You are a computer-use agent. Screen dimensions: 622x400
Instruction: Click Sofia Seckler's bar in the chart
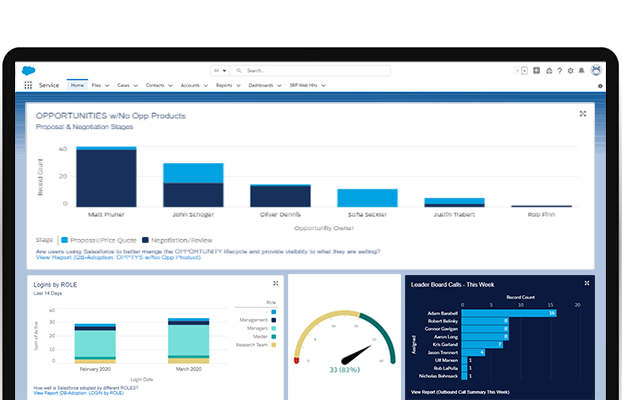367,198
